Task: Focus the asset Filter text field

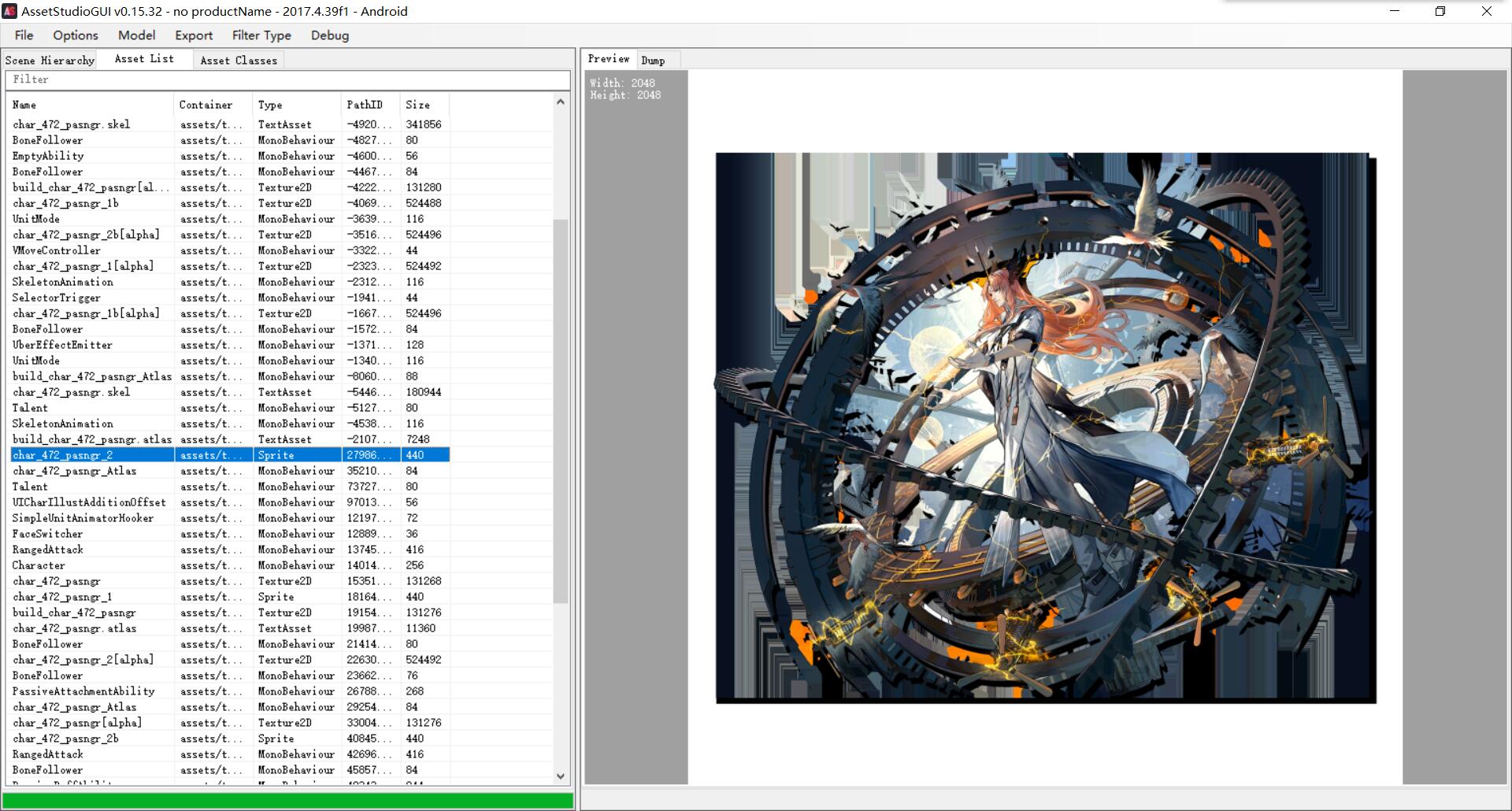Action: [x=287, y=80]
